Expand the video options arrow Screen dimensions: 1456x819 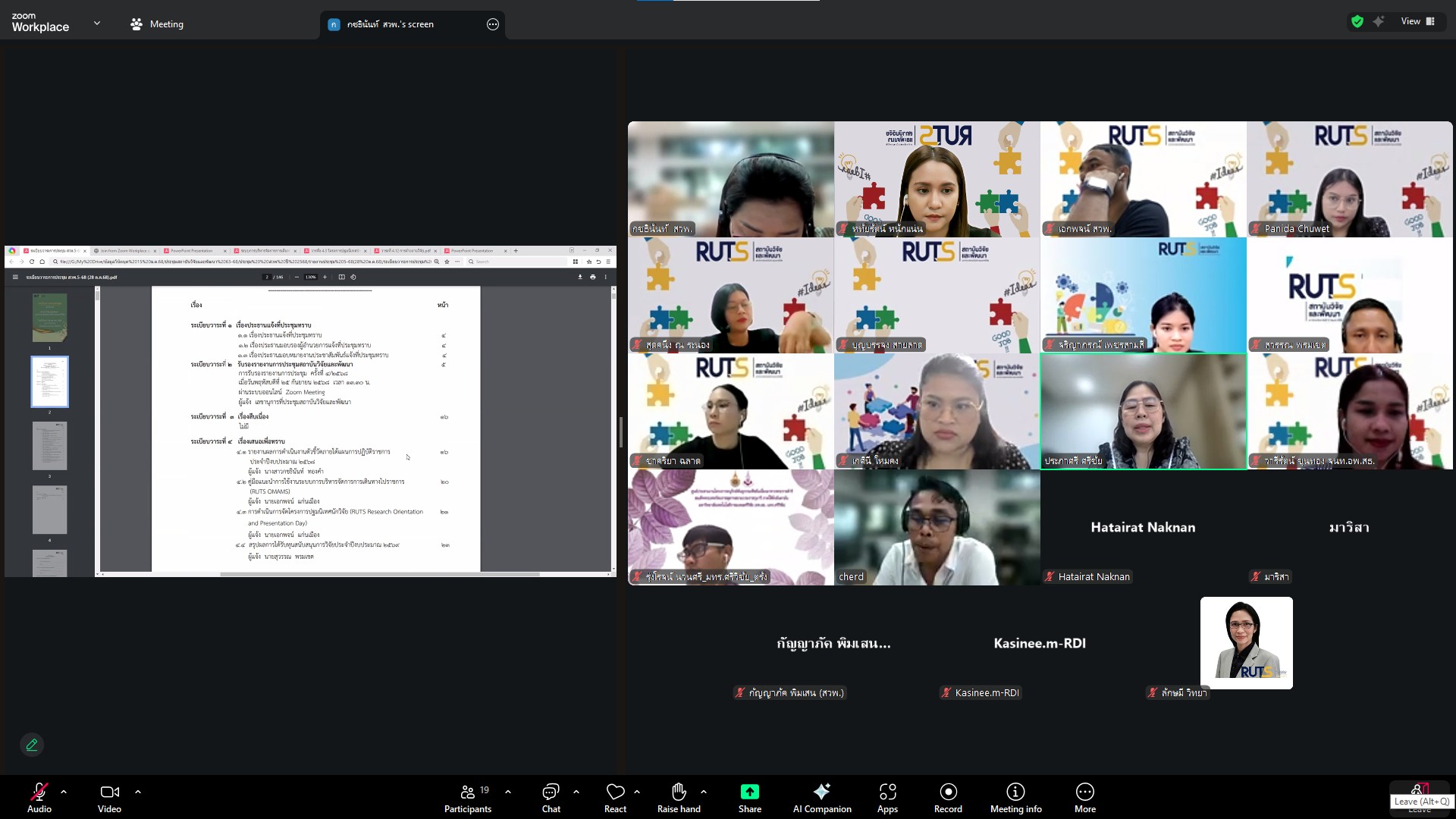point(138,792)
